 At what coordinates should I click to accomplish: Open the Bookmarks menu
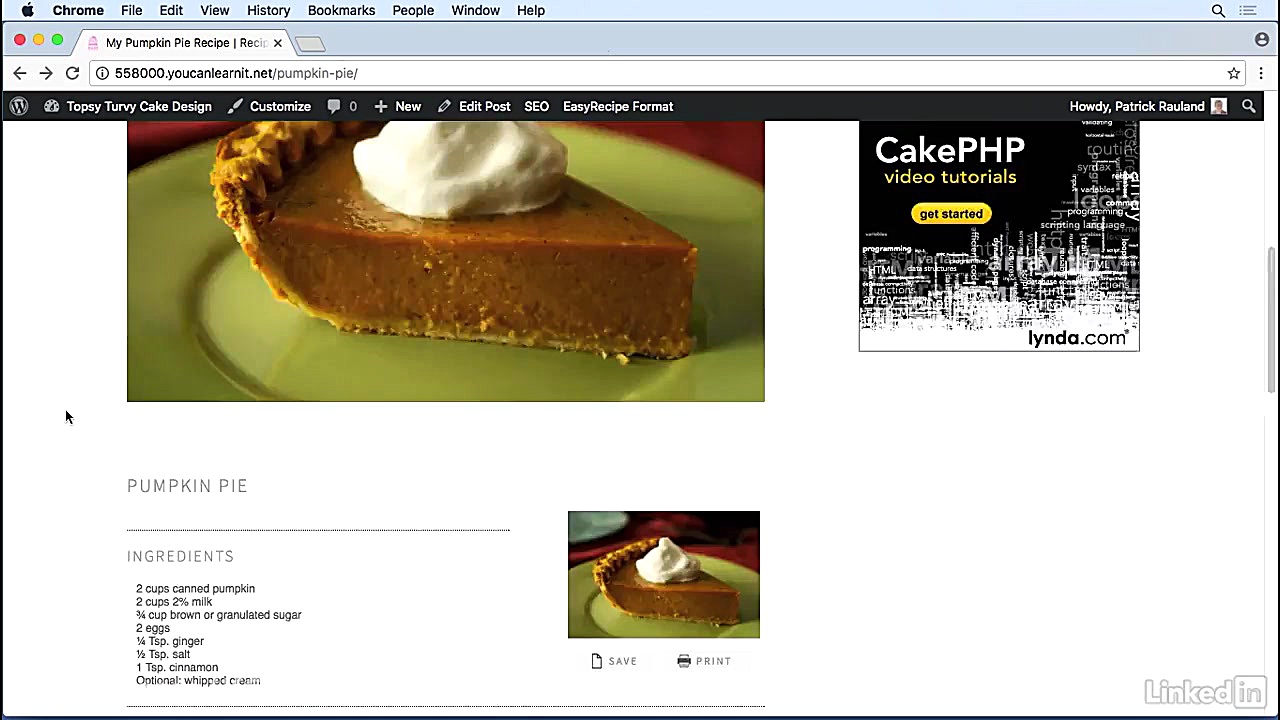pos(341,10)
